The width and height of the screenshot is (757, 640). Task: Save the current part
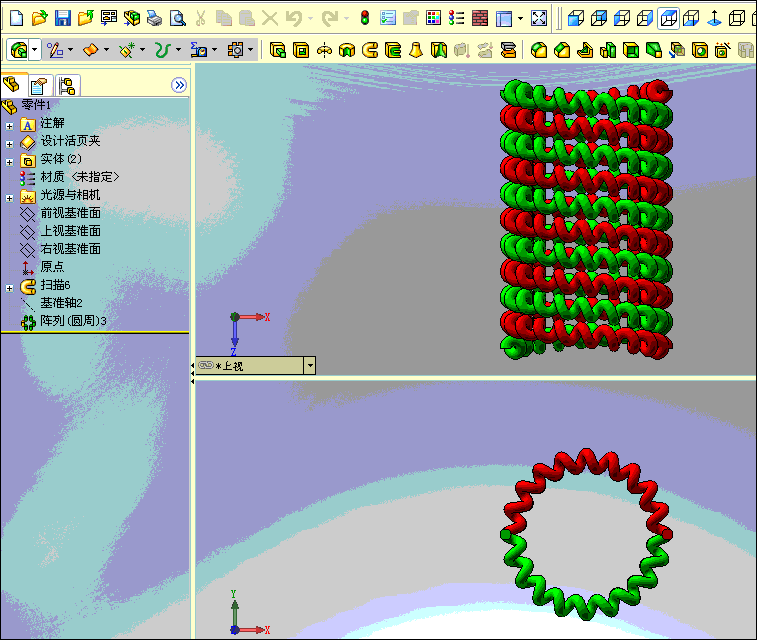63,18
